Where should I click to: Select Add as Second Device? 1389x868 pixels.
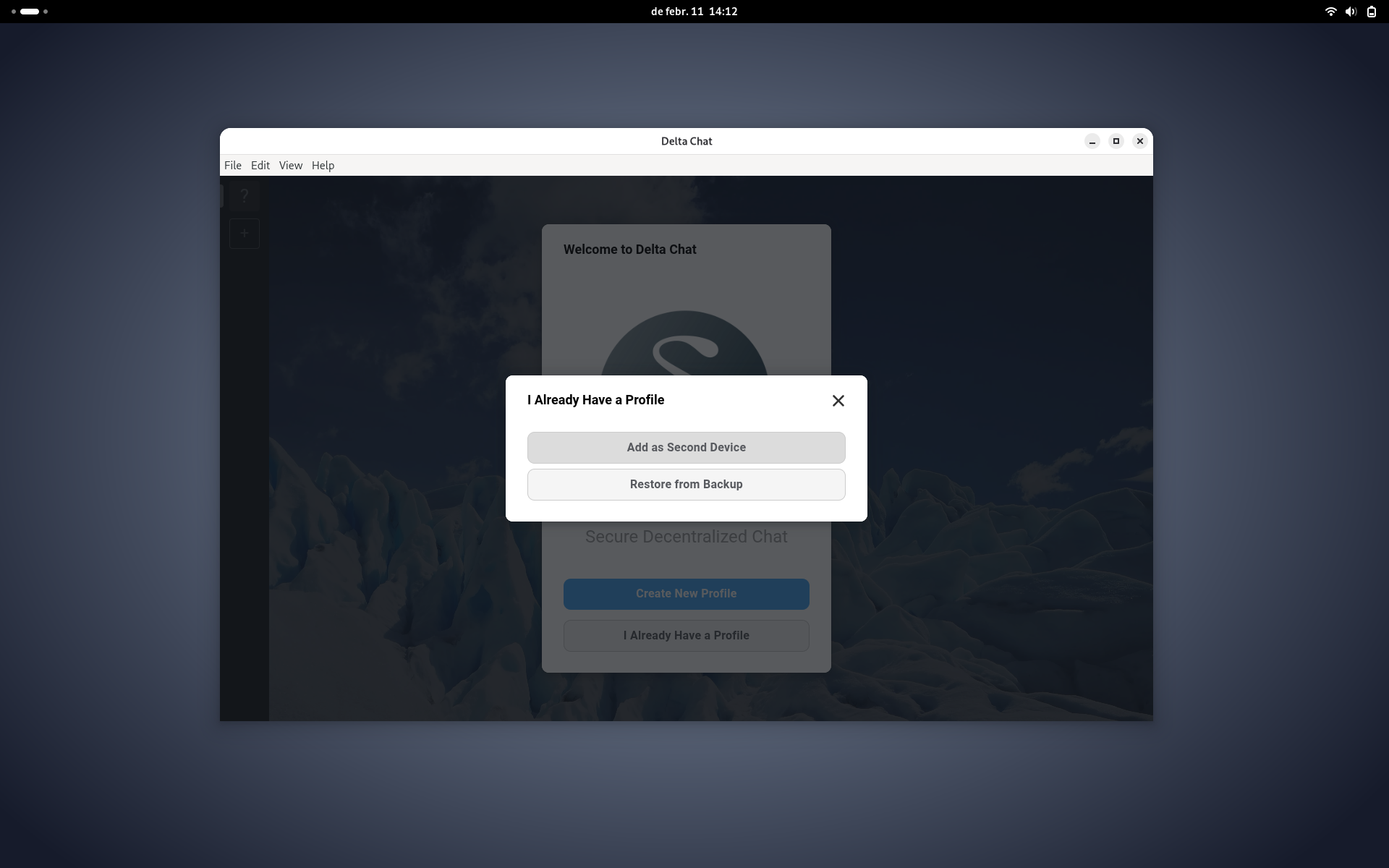click(x=686, y=447)
